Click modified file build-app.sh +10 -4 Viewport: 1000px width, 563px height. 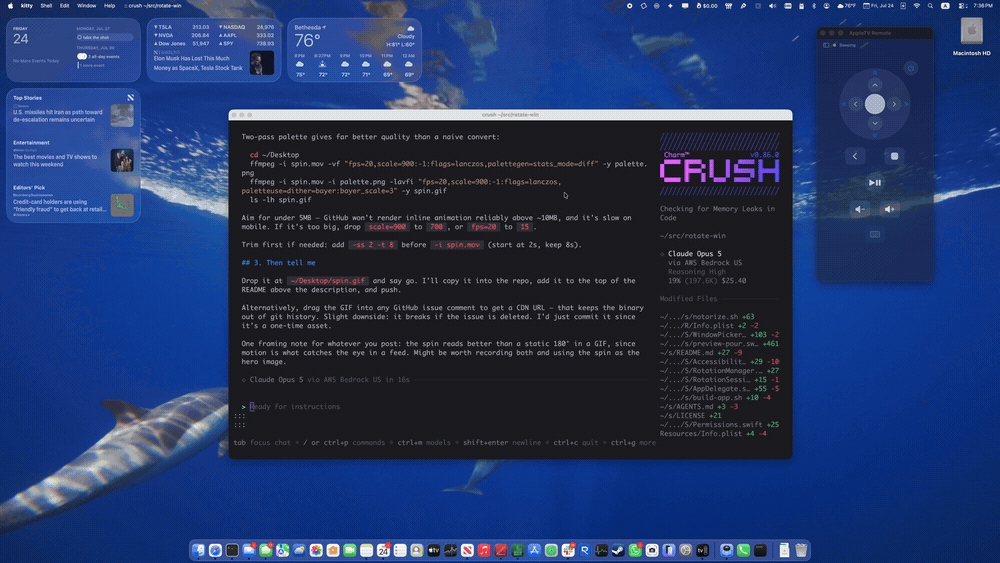coord(716,398)
